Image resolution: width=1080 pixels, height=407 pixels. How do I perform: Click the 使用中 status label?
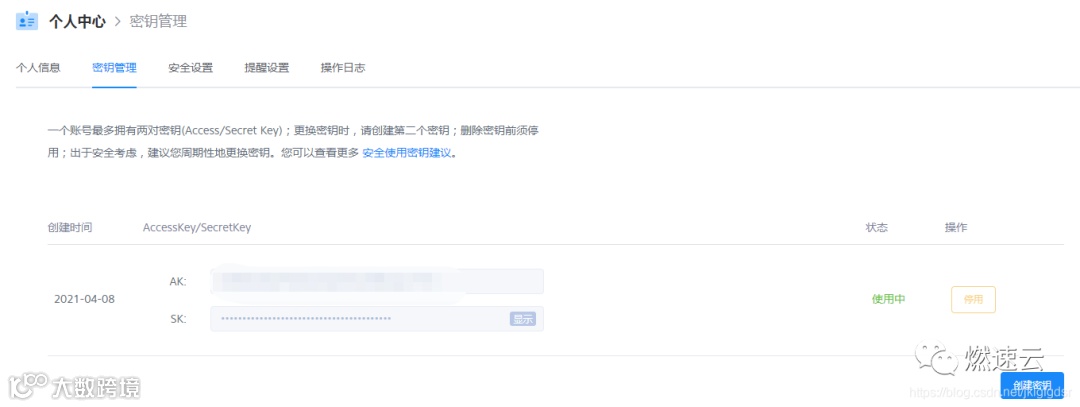[x=889, y=299]
